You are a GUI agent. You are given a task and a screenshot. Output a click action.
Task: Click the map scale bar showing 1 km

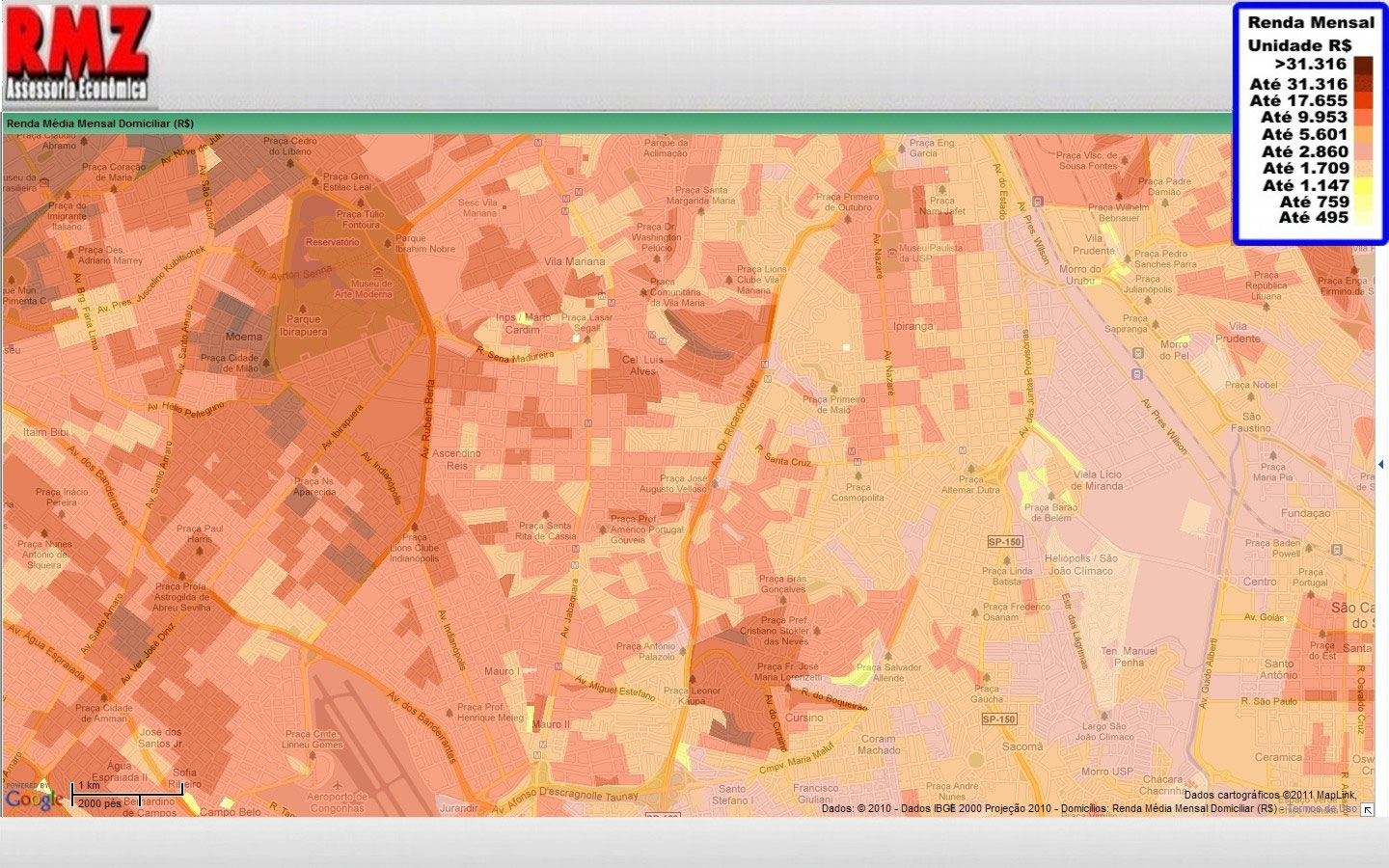pyautogui.click(x=125, y=795)
